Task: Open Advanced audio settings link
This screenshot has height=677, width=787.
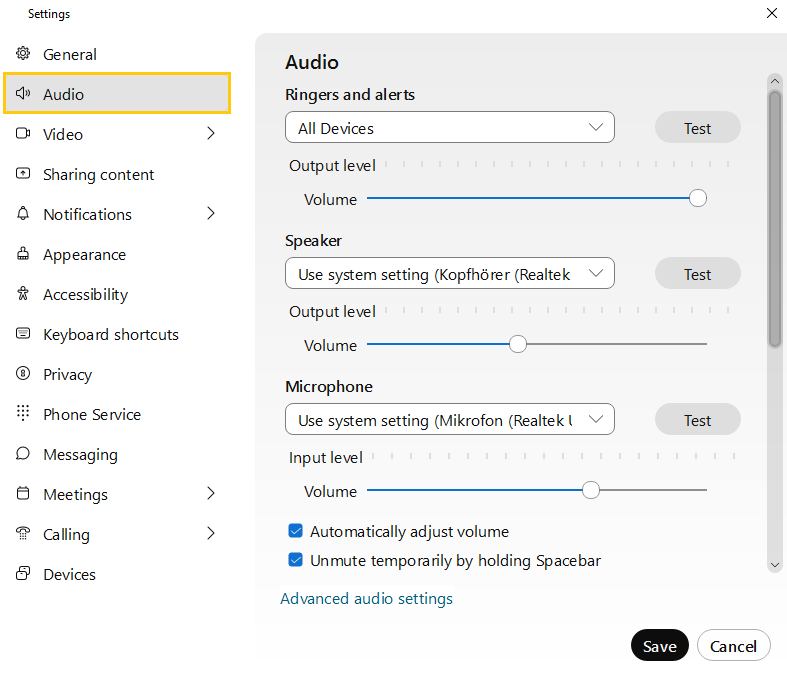Action: (366, 599)
